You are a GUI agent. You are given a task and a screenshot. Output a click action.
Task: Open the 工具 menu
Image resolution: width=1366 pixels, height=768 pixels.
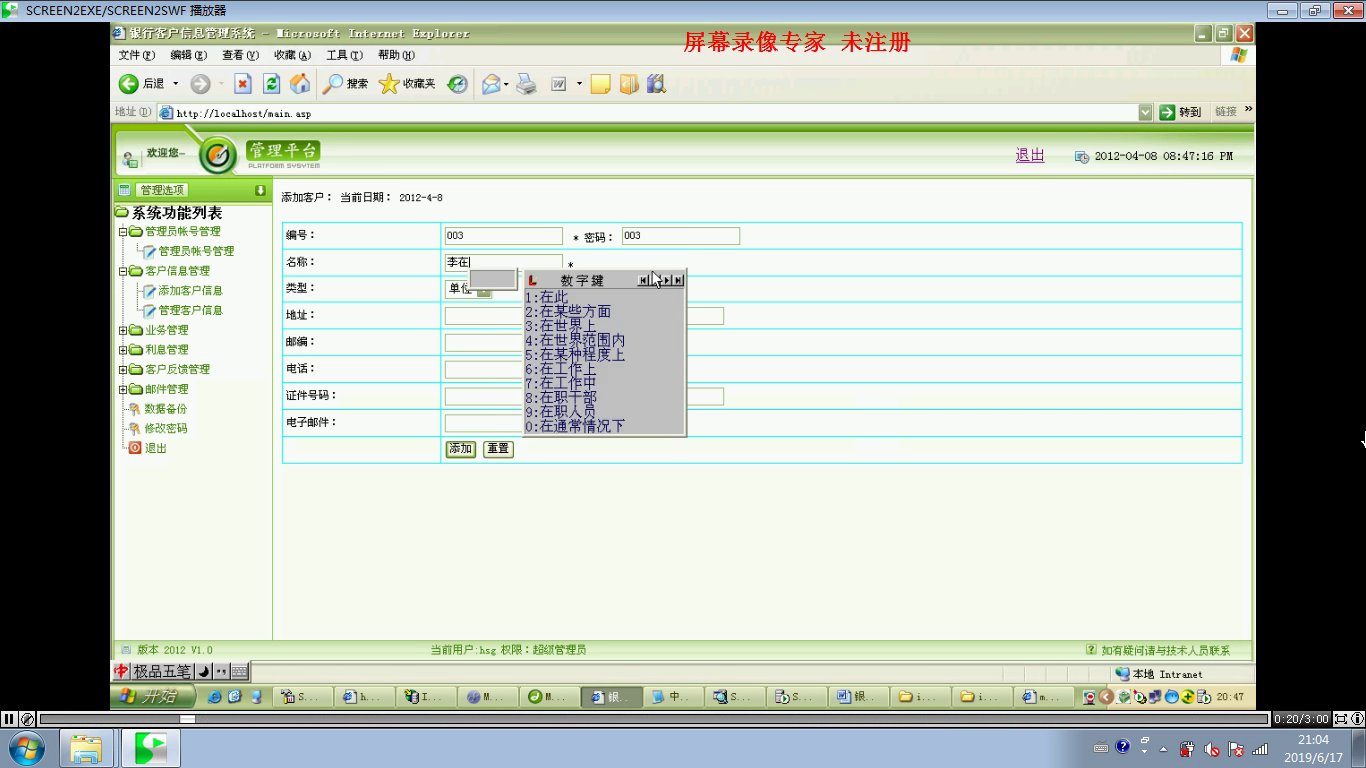point(343,56)
